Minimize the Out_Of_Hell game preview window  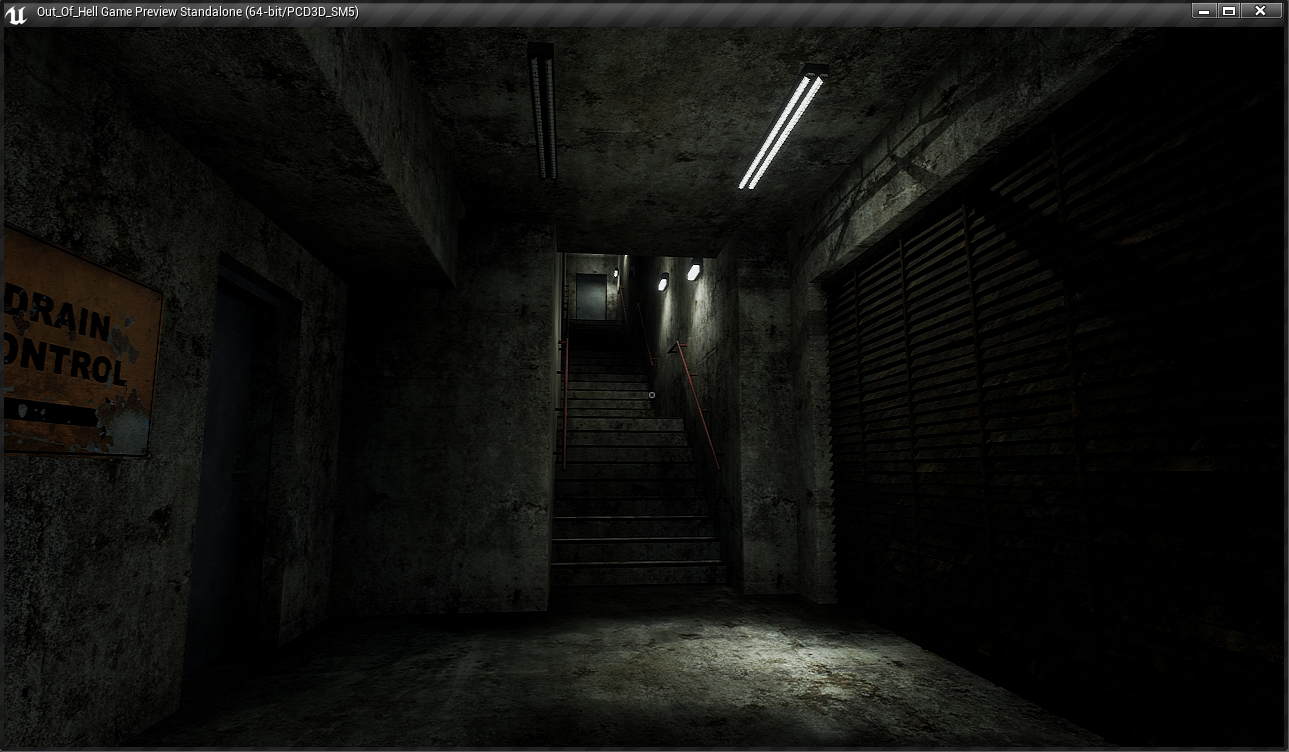pyautogui.click(x=1204, y=11)
